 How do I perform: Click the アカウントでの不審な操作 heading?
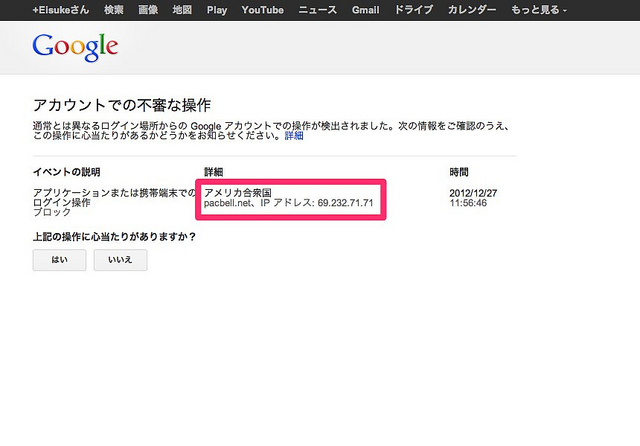tap(122, 105)
